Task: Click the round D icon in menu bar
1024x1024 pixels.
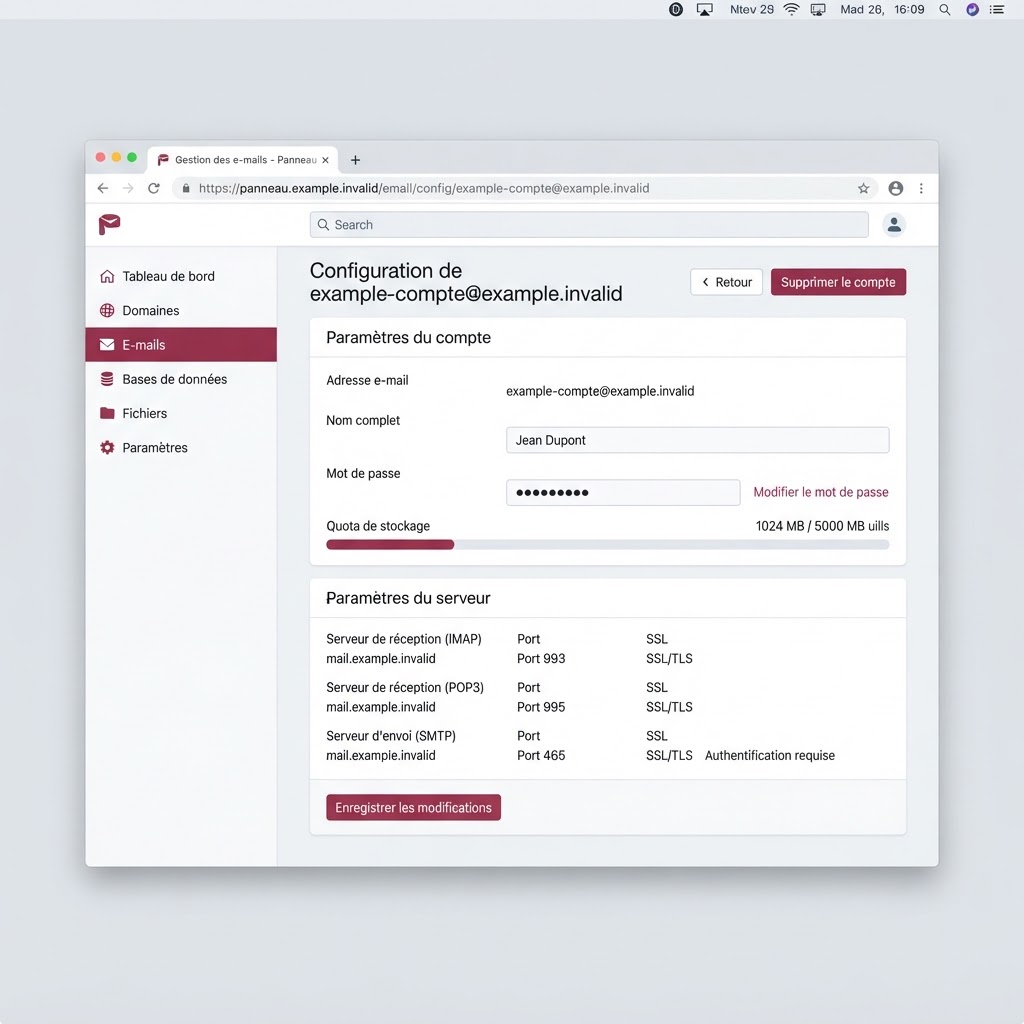Action: pos(676,10)
